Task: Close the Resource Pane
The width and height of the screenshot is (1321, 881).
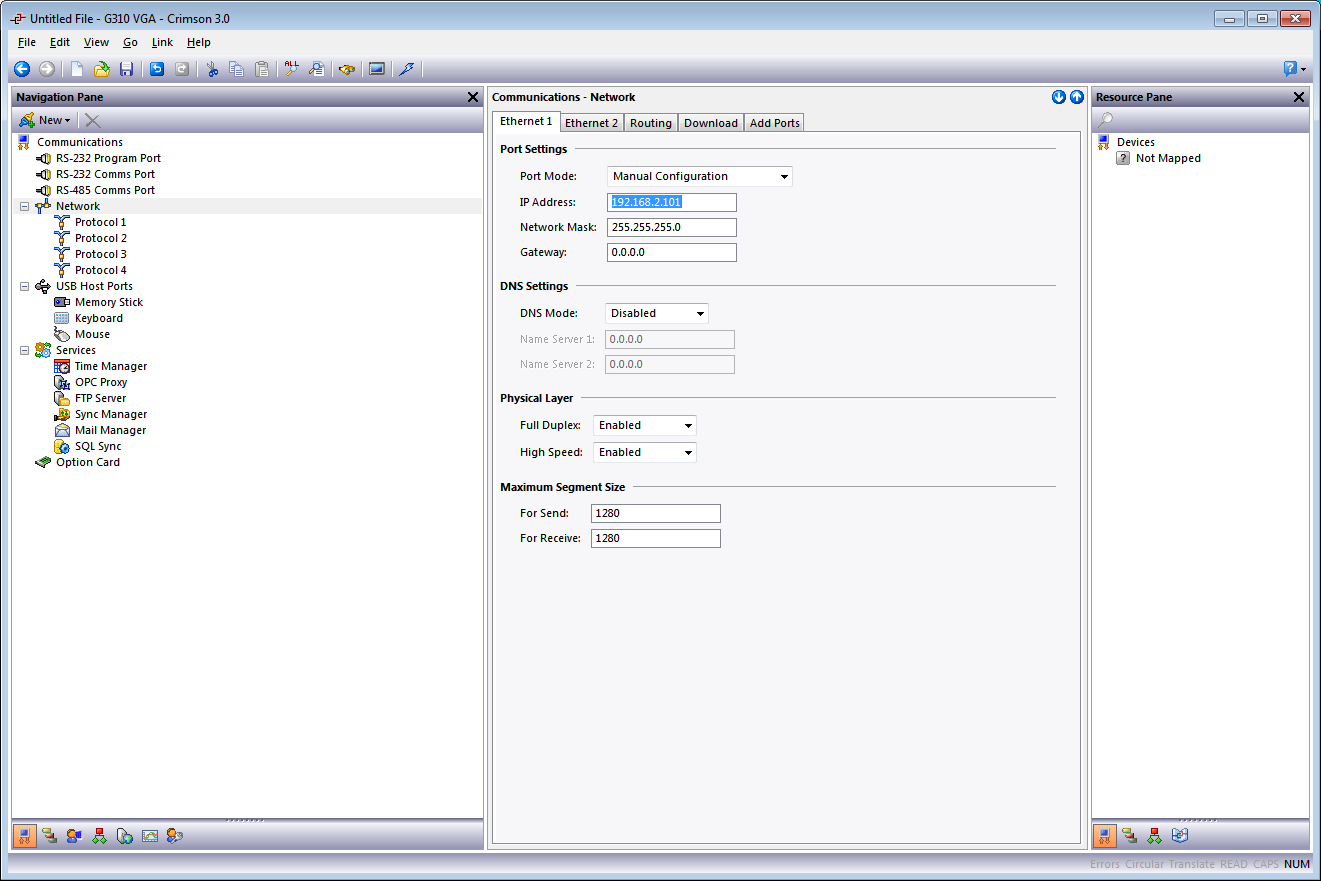Action: pos(1299,97)
